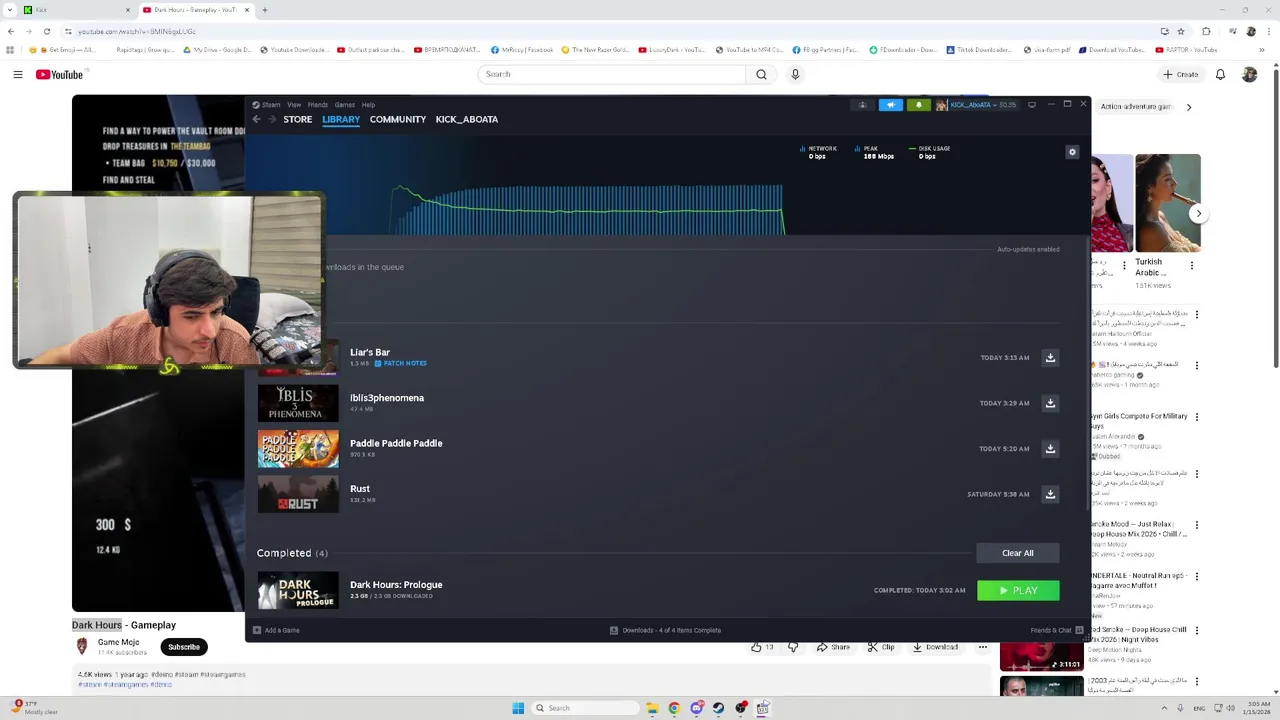Go to YouTube home logo

point(60,74)
